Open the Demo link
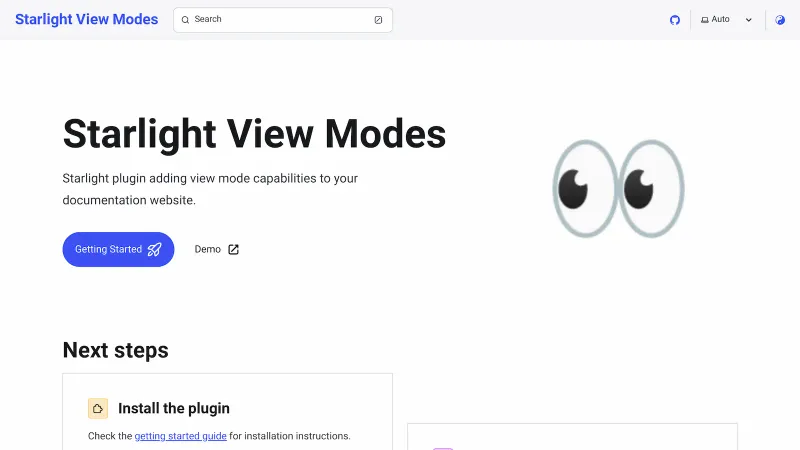This screenshot has height=450, width=800. tap(208, 249)
